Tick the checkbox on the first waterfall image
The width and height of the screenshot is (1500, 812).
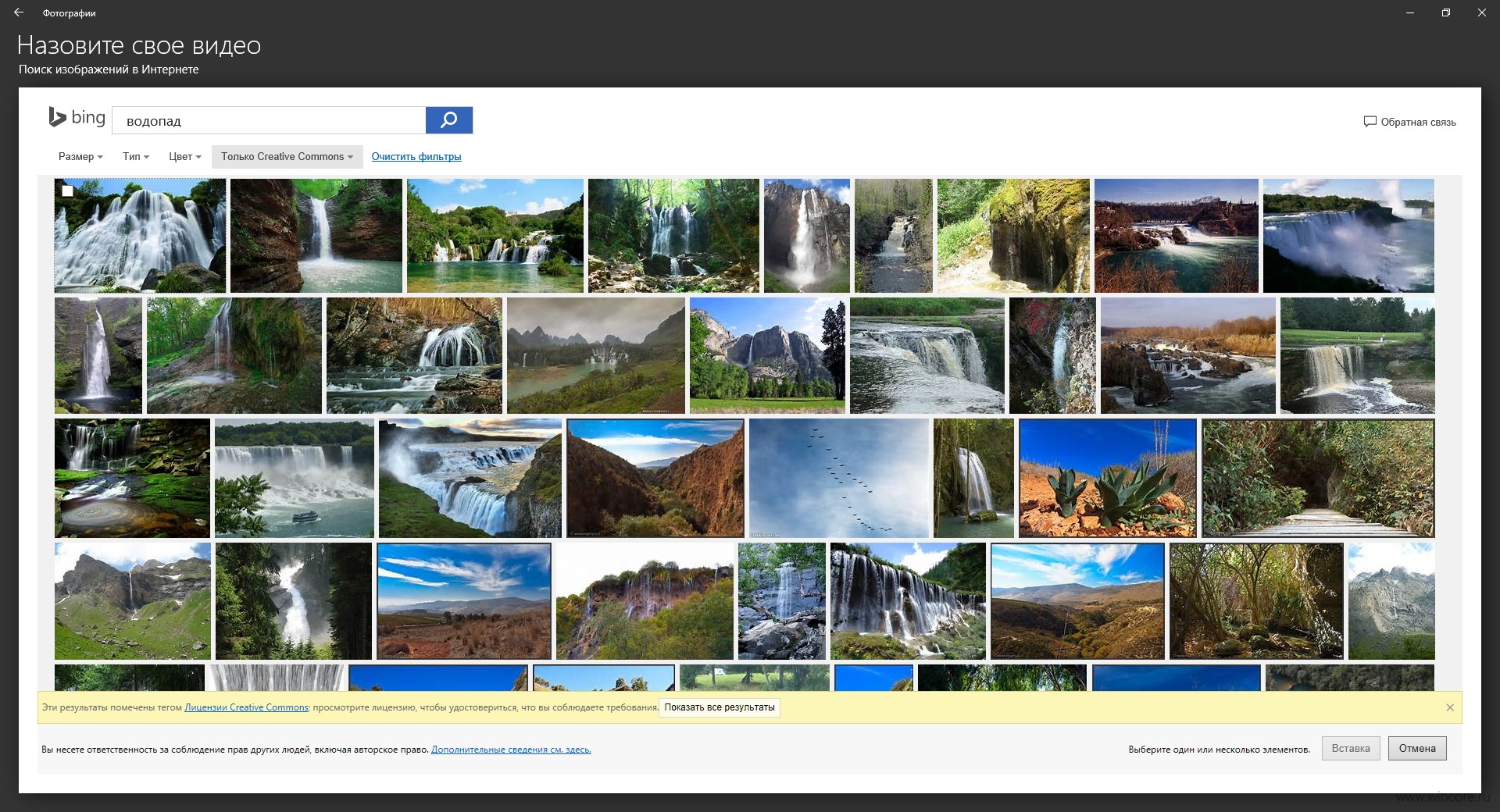(x=68, y=191)
